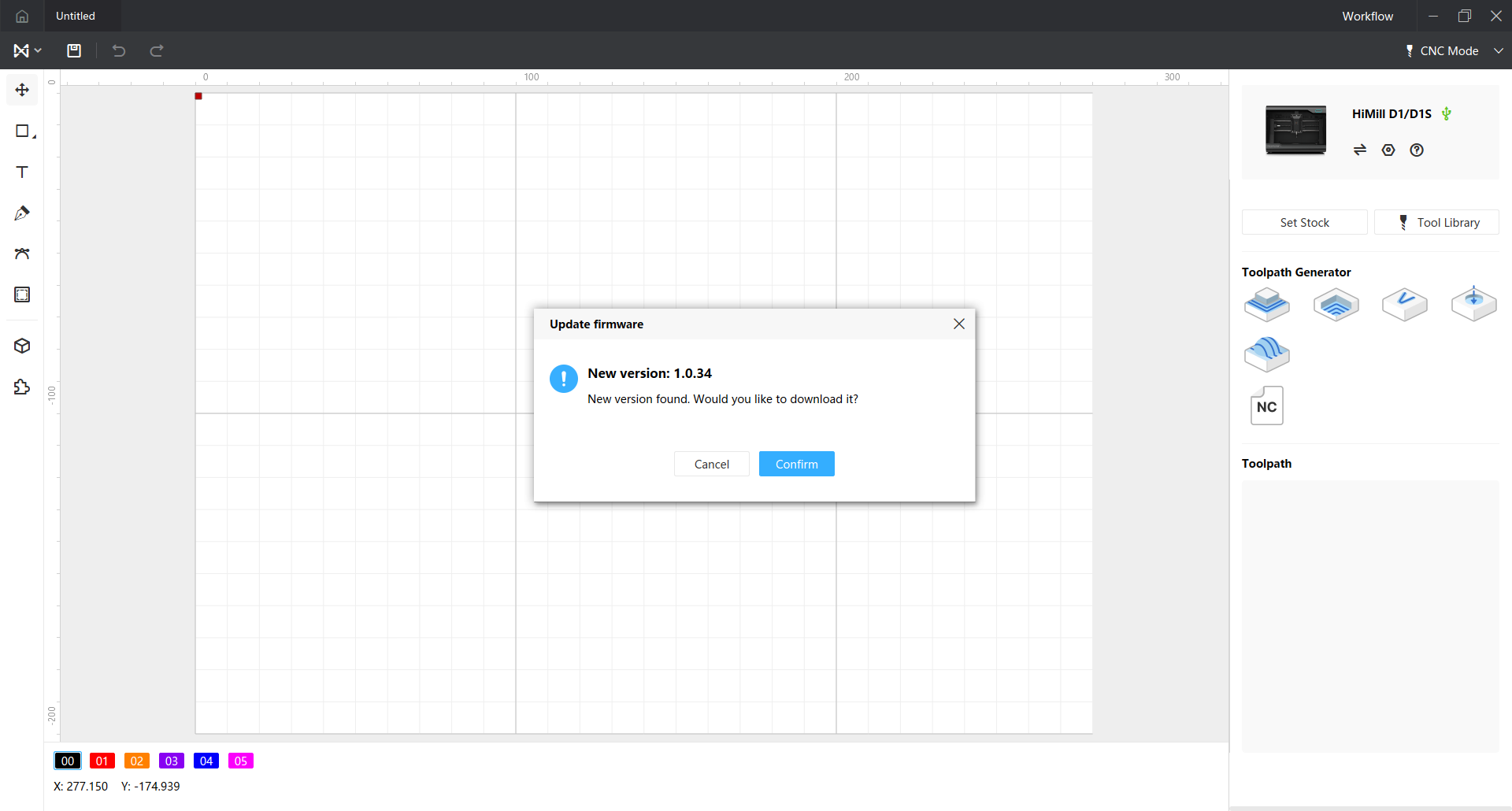Switch to the Untitled tab
The height and width of the screenshot is (811, 1512).
76,16
